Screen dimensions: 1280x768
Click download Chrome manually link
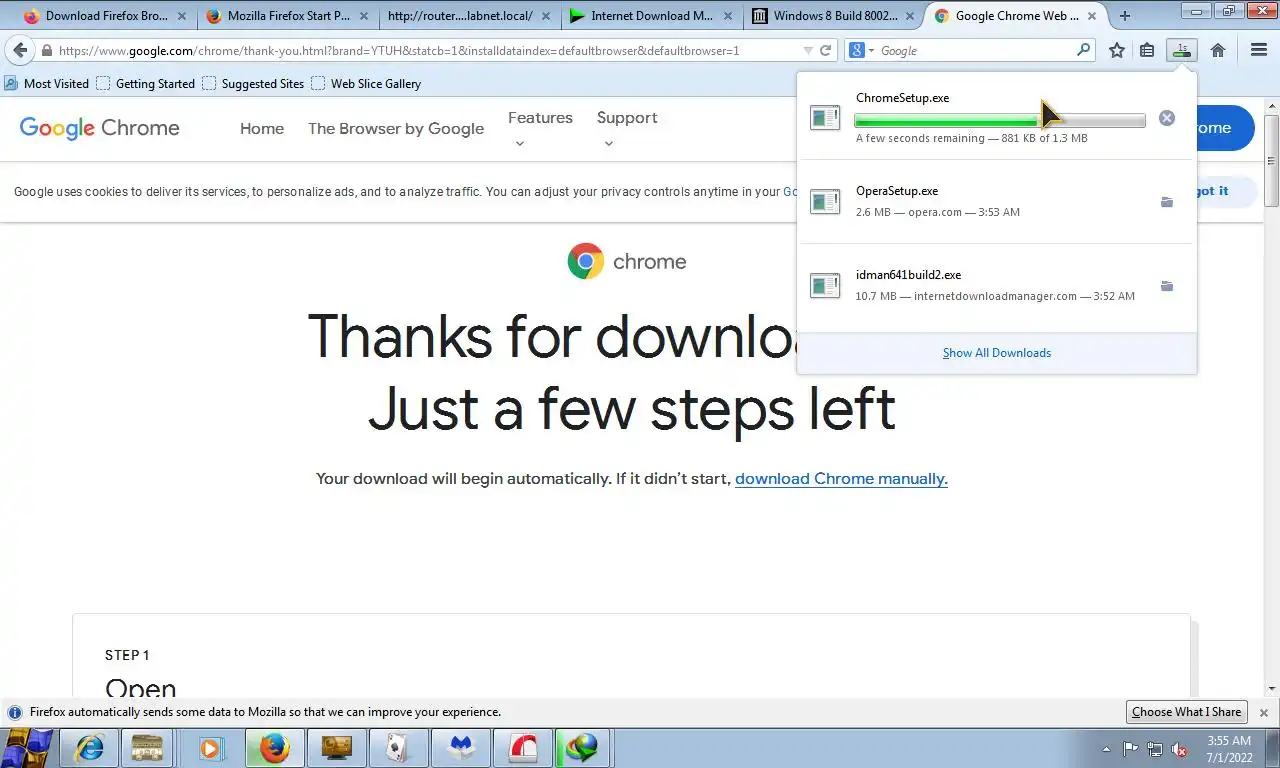pyautogui.click(x=841, y=479)
